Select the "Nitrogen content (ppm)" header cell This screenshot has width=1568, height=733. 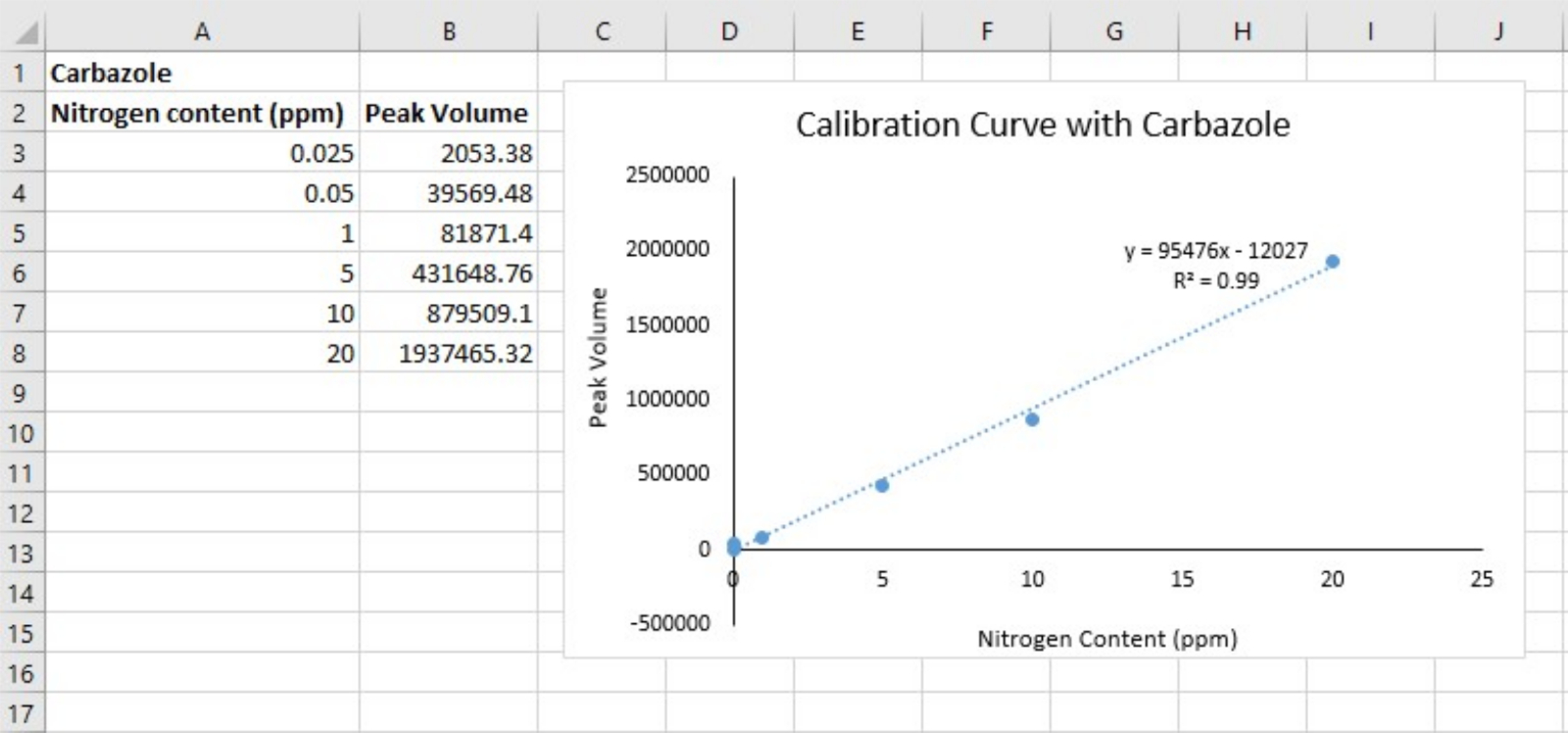(x=197, y=114)
